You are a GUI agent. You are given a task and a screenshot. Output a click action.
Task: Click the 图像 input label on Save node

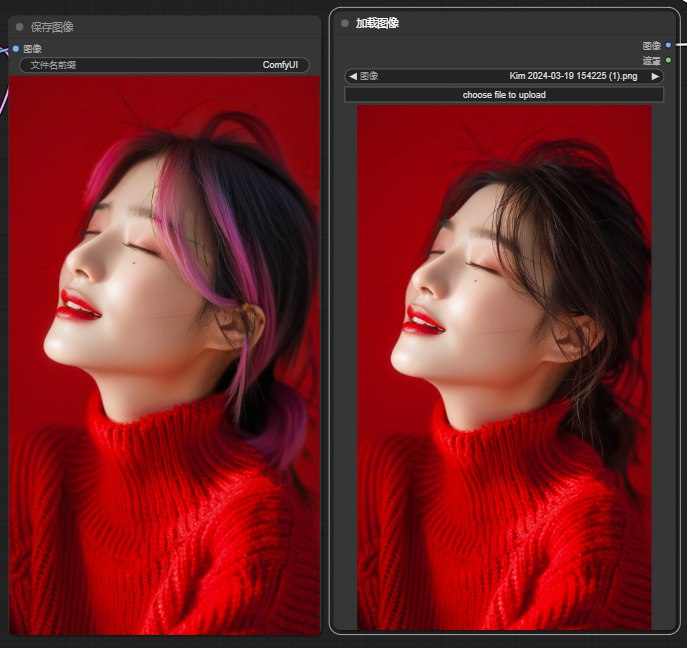[32, 49]
